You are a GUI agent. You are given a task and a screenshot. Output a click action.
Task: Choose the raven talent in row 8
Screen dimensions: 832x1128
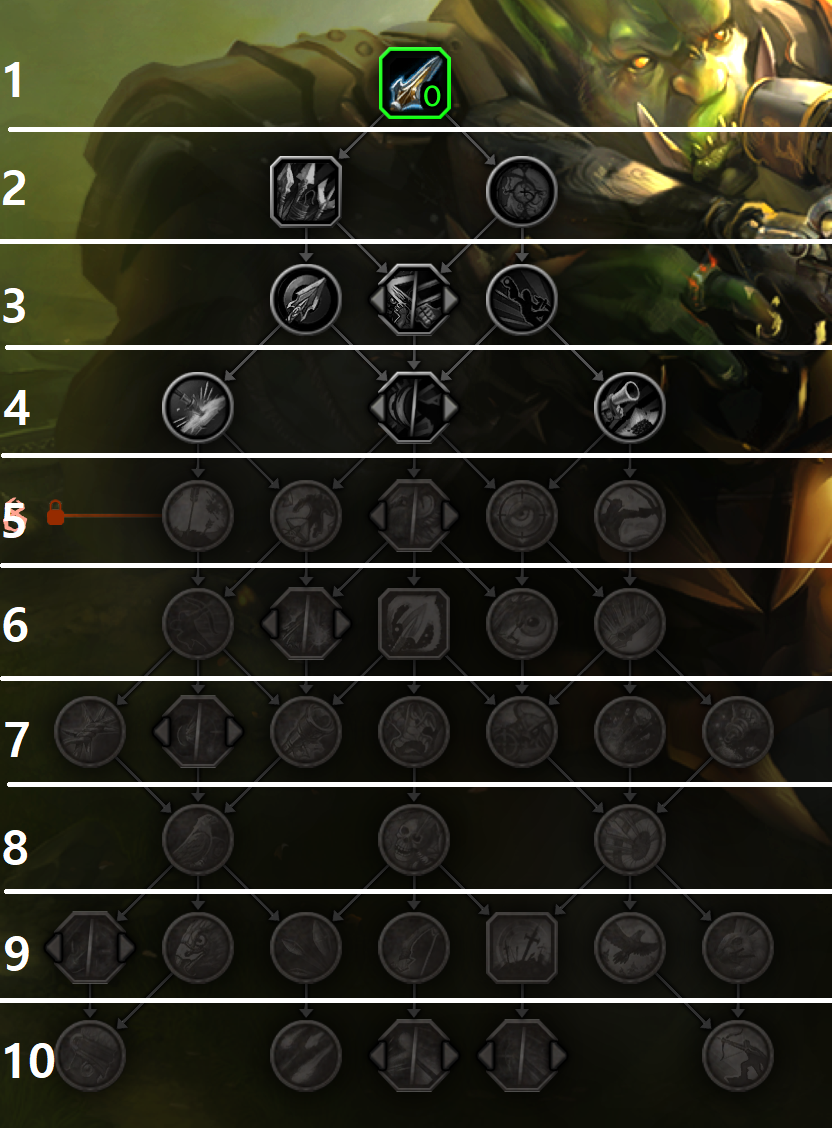[198, 839]
